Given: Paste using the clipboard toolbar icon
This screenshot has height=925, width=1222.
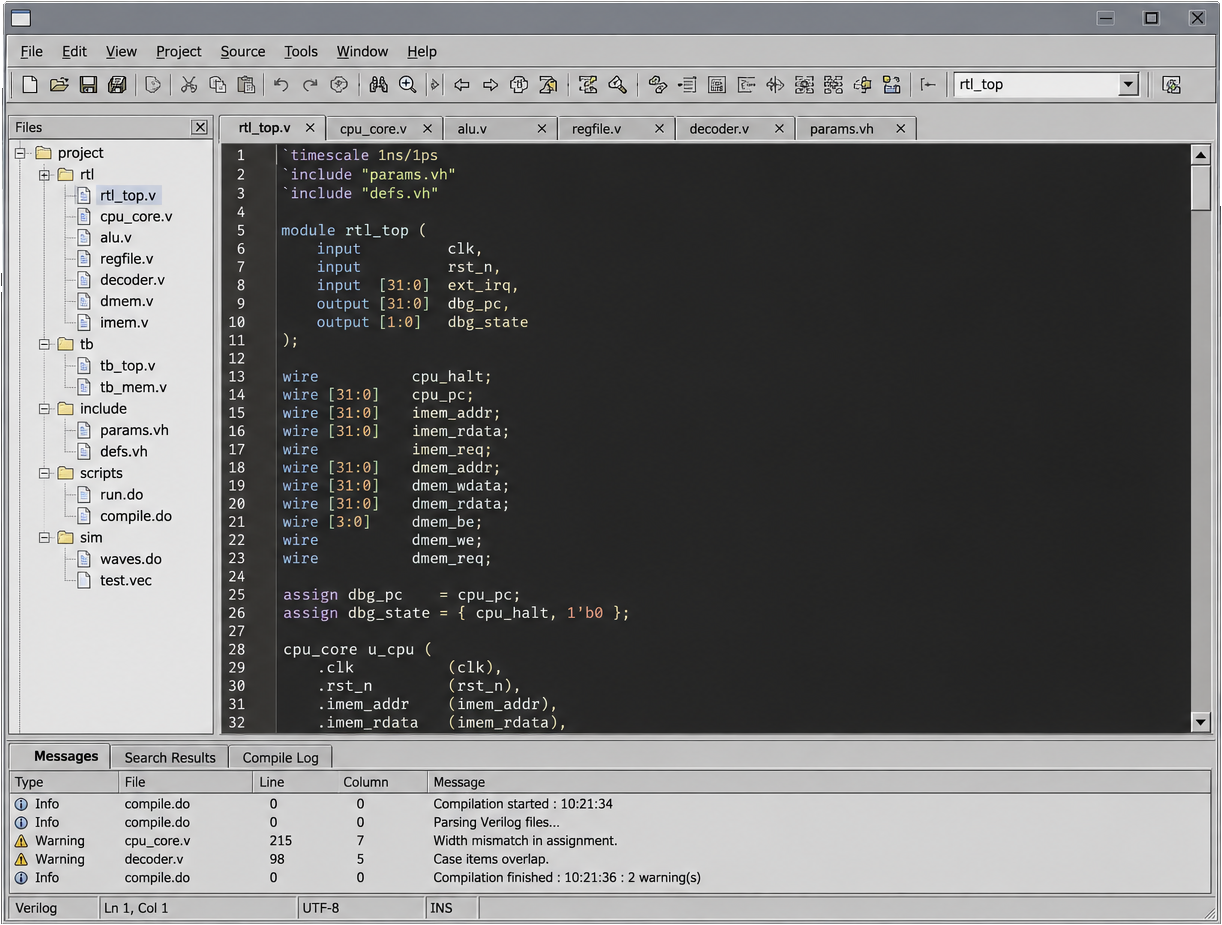Looking at the screenshot, I should click(246, 85).
